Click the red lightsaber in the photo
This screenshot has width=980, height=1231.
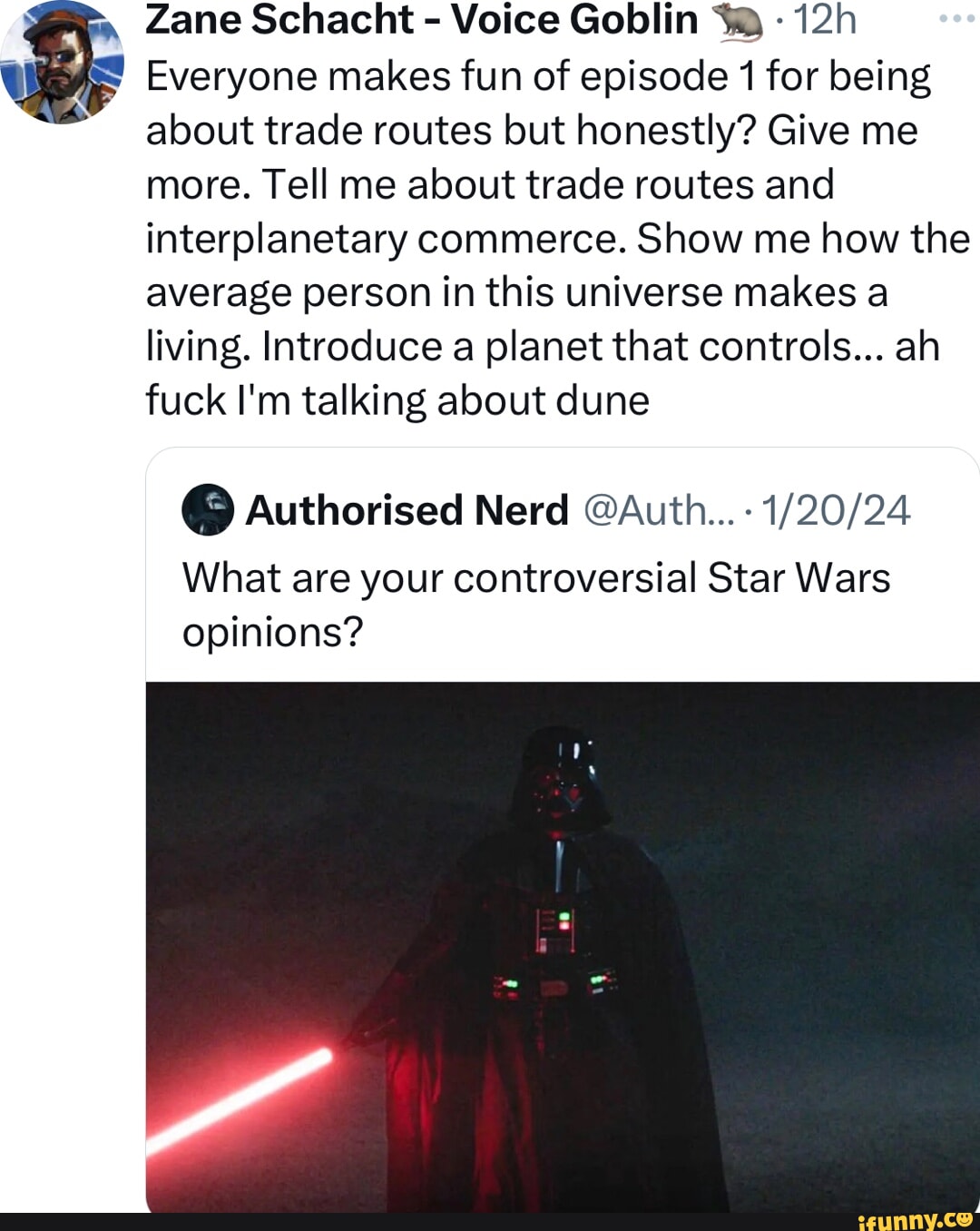(x=240, y=1099)
